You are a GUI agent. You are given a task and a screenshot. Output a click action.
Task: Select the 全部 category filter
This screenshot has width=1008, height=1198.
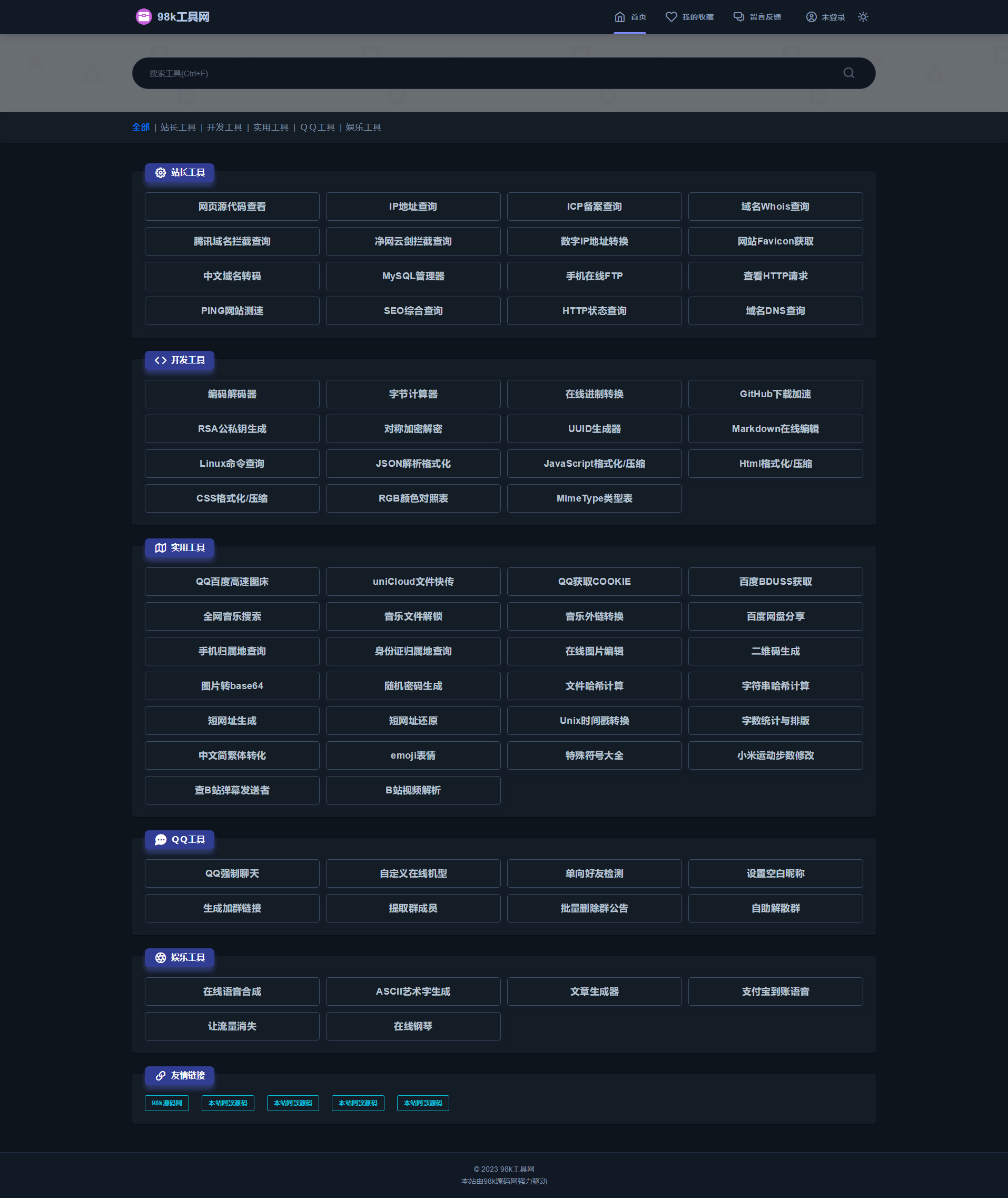(141, 127)
